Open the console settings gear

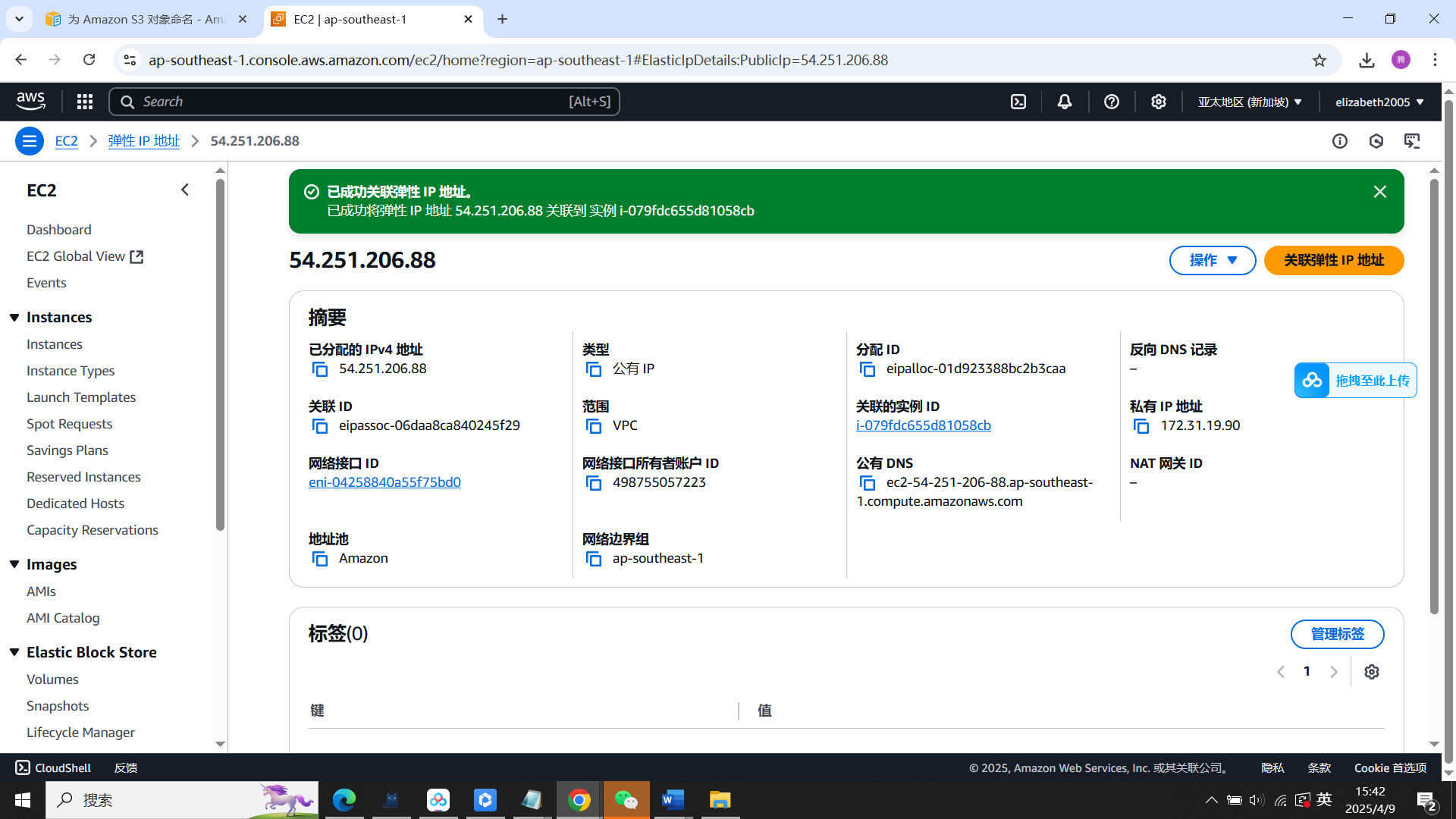pos(1158,101)
